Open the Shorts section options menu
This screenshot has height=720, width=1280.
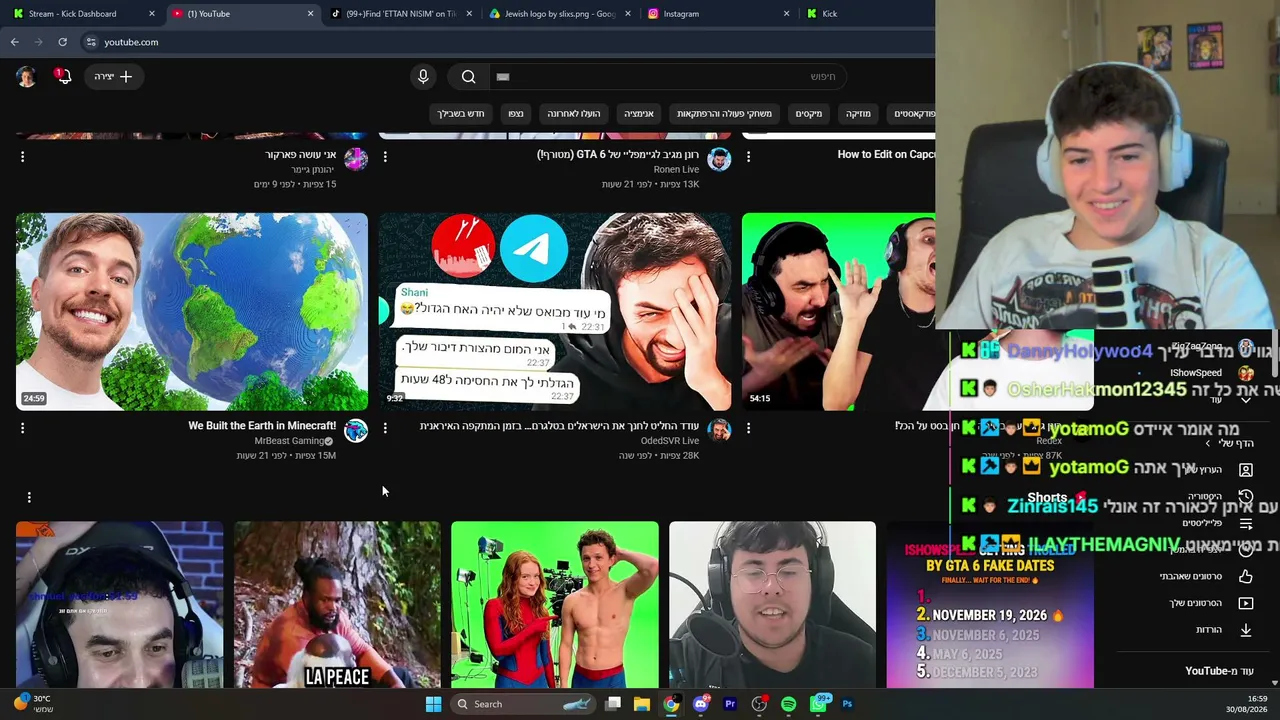coord(29,497)
